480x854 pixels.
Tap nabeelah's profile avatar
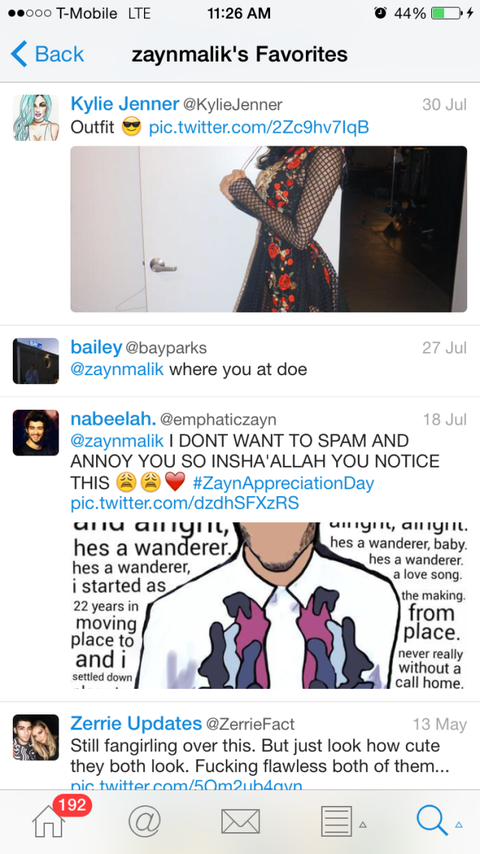(36, 432)
